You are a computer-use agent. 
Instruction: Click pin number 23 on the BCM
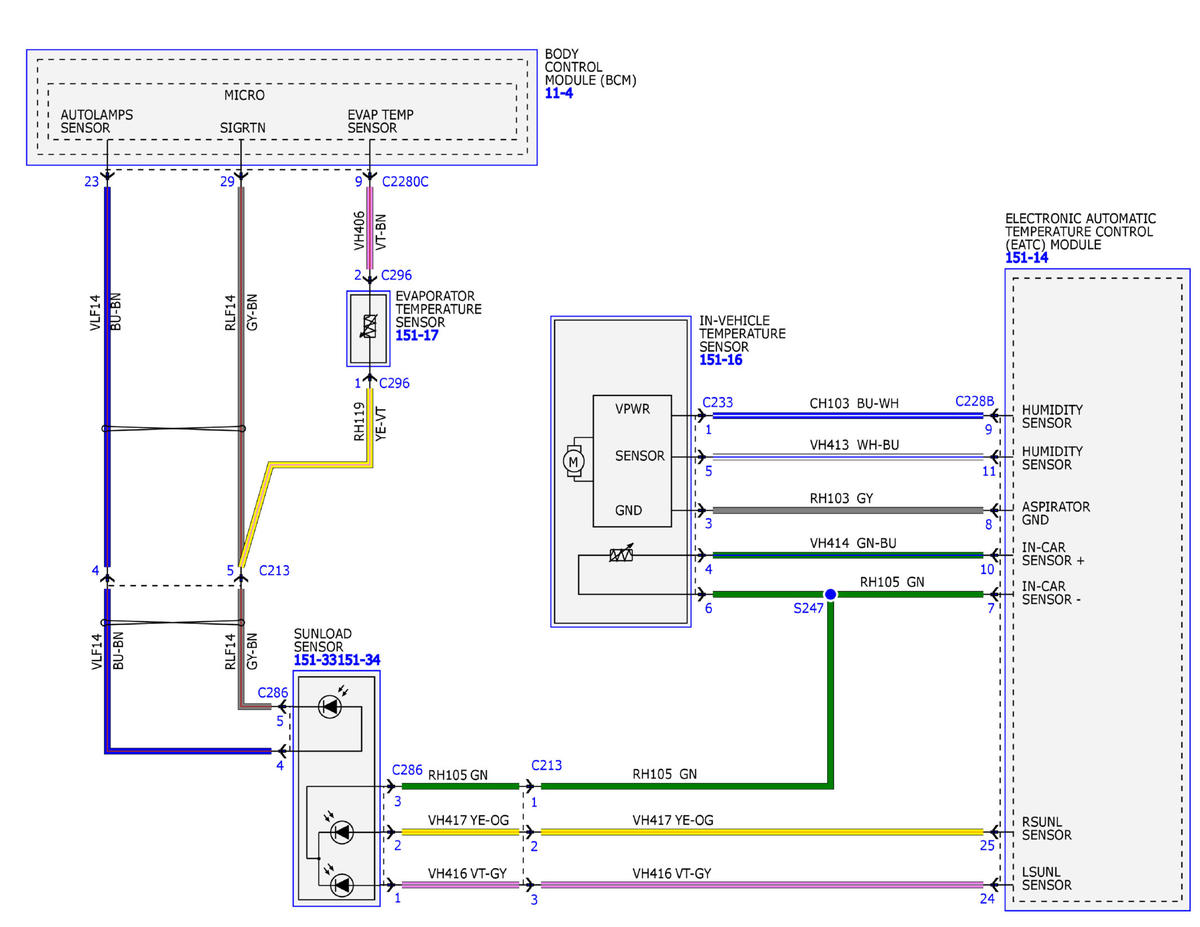click(x=92, y=182)
